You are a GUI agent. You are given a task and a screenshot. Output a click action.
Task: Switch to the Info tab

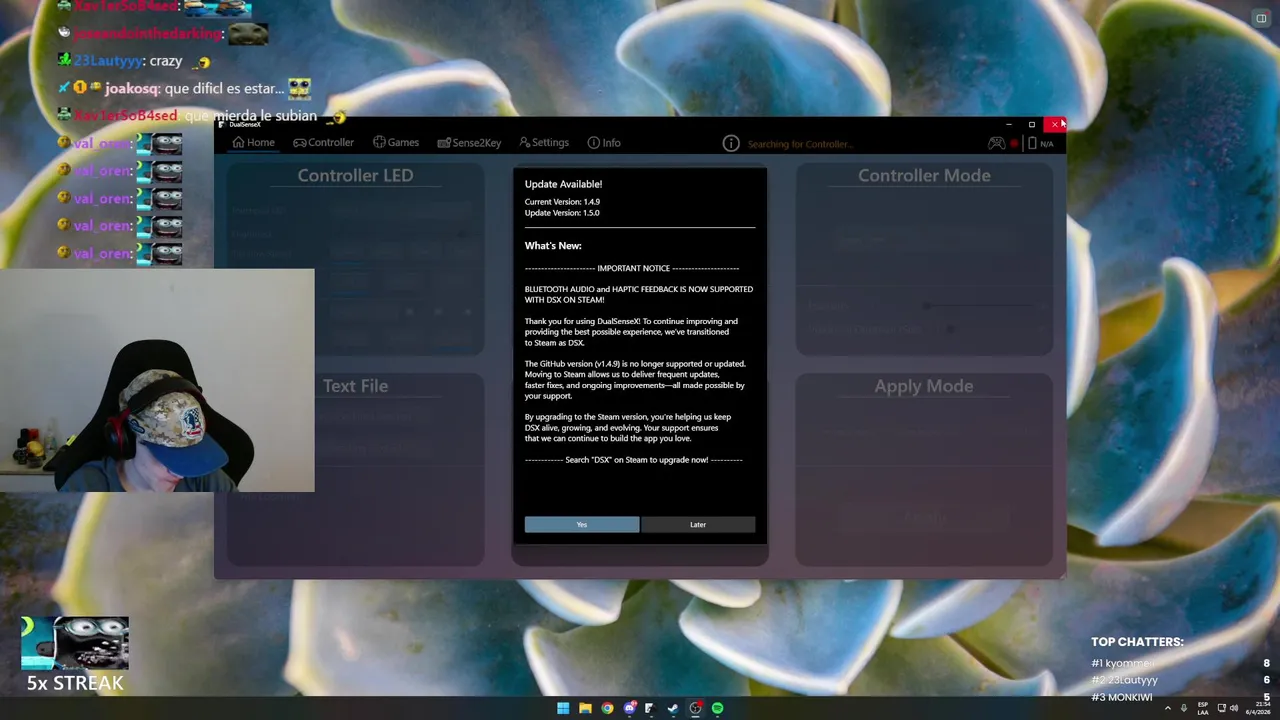604,143
